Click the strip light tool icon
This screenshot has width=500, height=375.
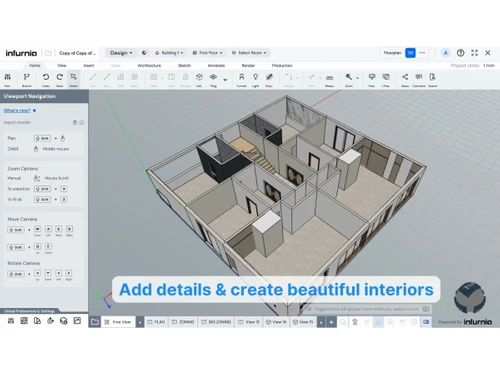click(x=269, y=77)
